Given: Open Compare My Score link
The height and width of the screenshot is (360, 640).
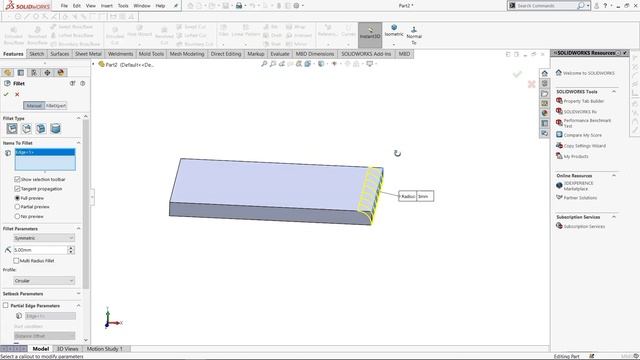Looking at the screenshot, I should (582, 135).
